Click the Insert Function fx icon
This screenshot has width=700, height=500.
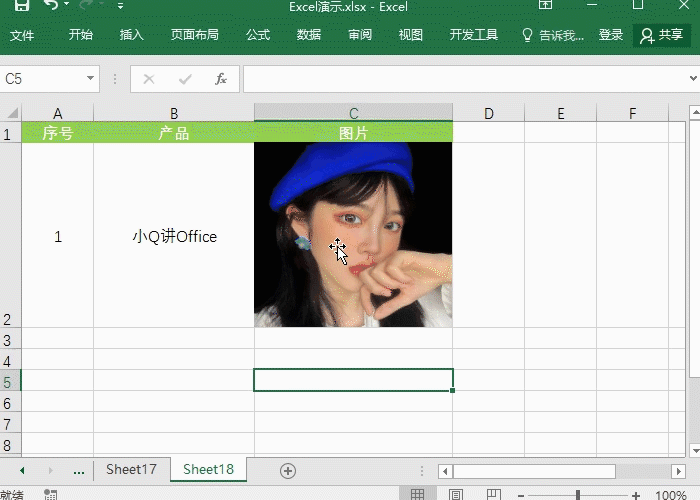pyautogui.click(x=221, y=79)
